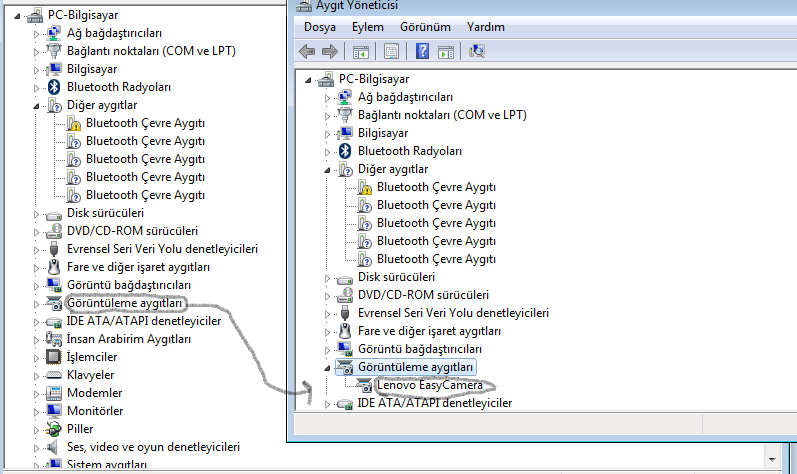Select Görüntüleme aygıtları in the right window

[415, 367]
